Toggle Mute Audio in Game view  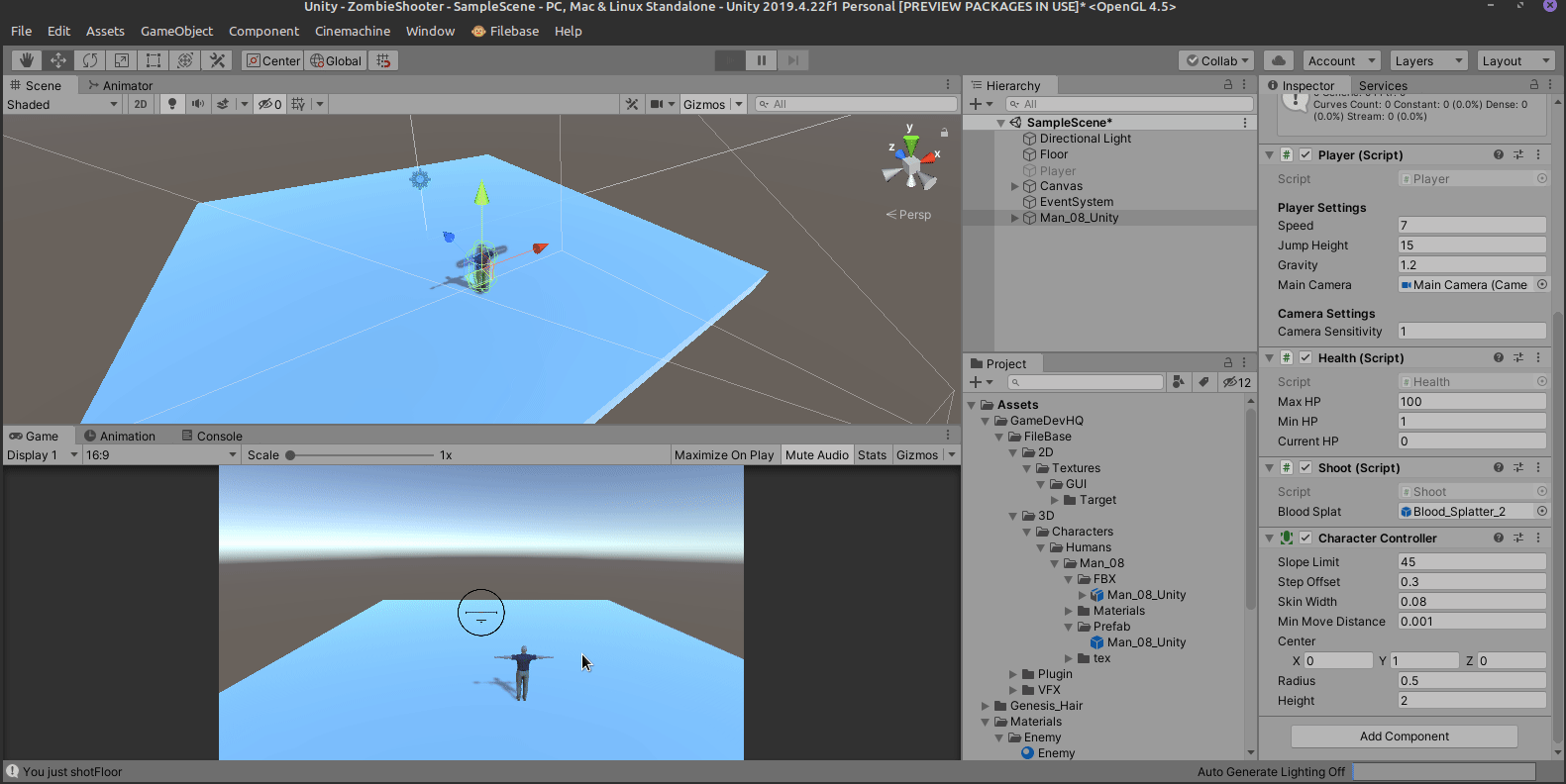coord(817,455)
